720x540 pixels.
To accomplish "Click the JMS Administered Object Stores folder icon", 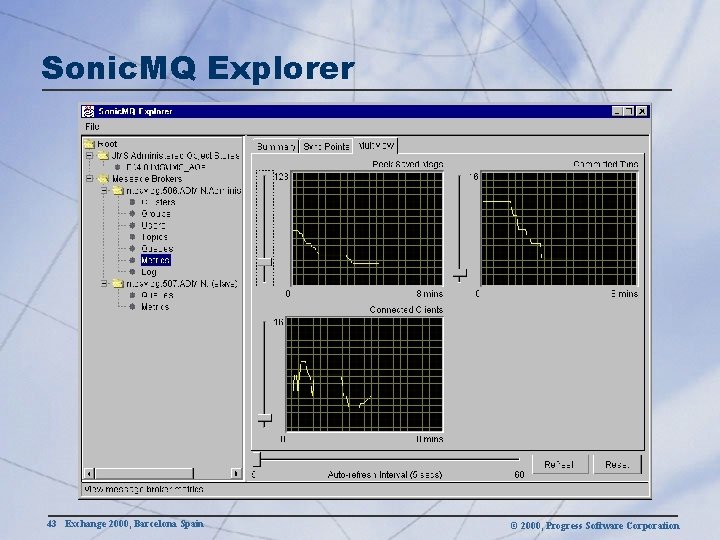I will click(103, 156).
